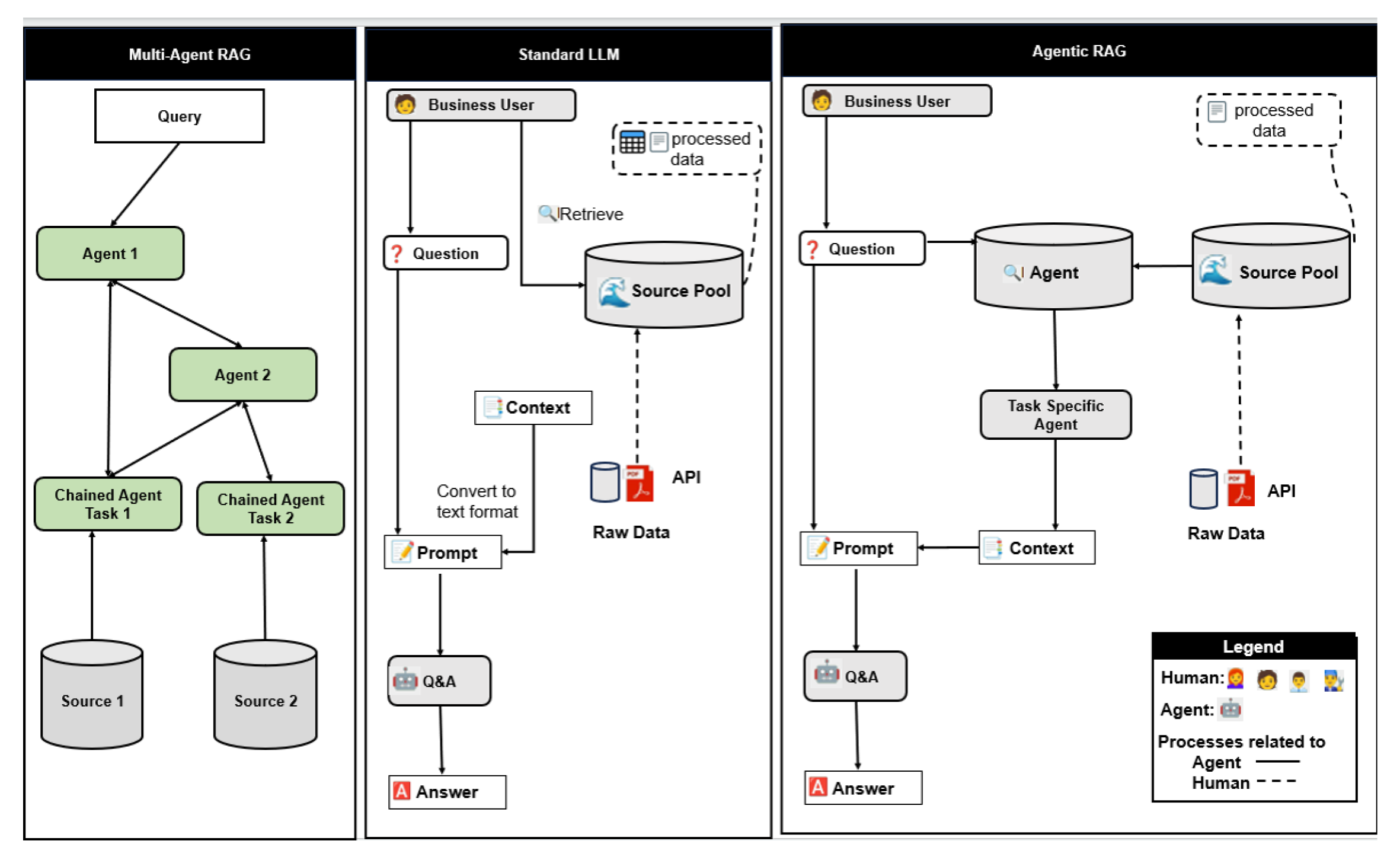Image resolution: width=1400 pixels, height=860 pixels.
Task: Click the document icon on Agentic RAG Context
Action: coord(993,548)
